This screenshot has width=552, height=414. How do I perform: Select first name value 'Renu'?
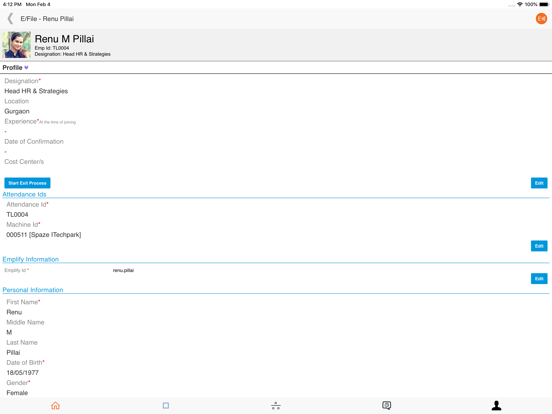(14, 312)
